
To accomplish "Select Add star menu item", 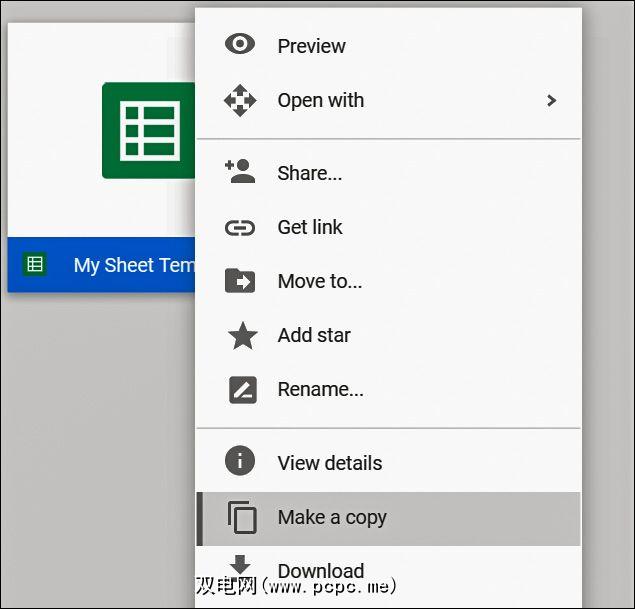I will click(314, 335).
